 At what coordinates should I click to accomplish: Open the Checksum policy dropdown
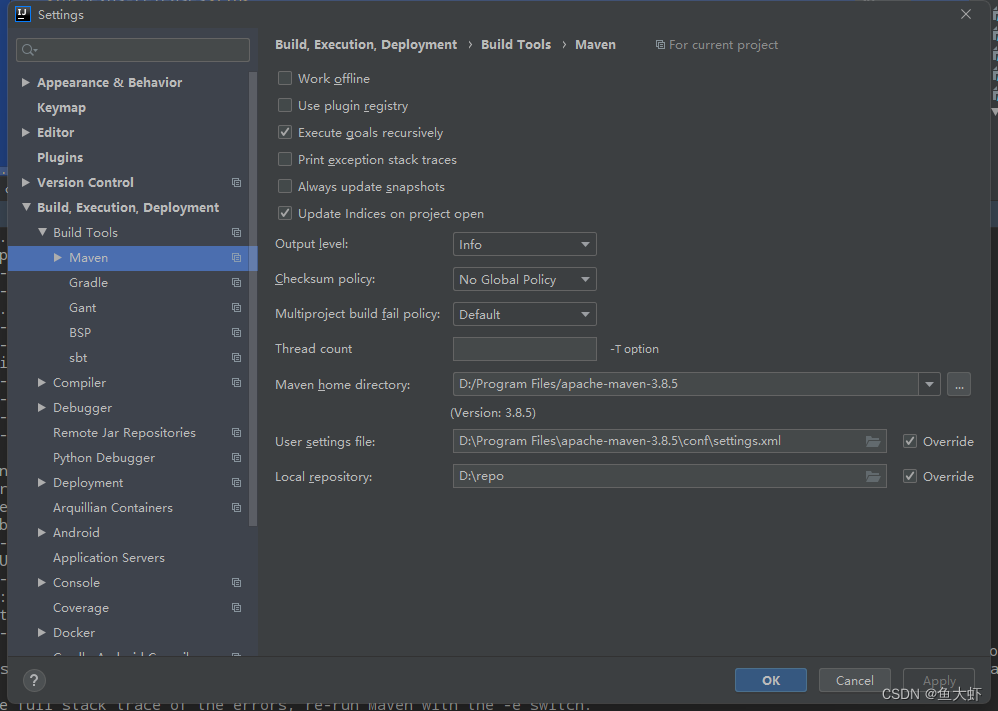pos(524,279)
